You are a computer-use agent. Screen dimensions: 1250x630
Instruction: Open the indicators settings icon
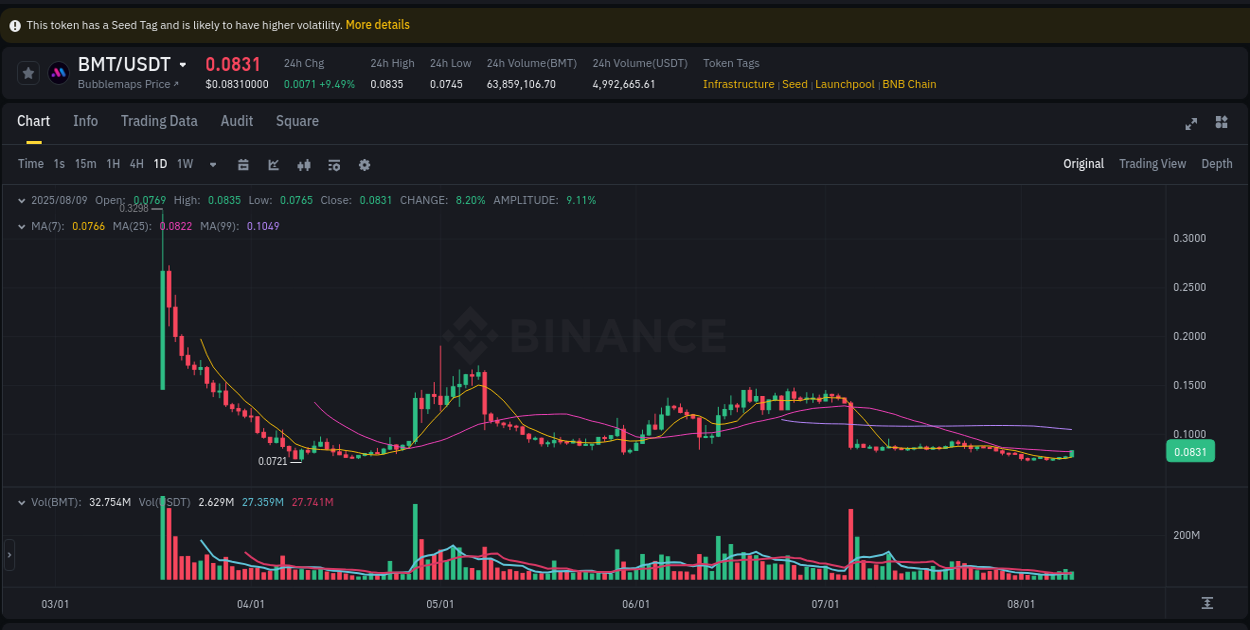[x=334, y=164]
